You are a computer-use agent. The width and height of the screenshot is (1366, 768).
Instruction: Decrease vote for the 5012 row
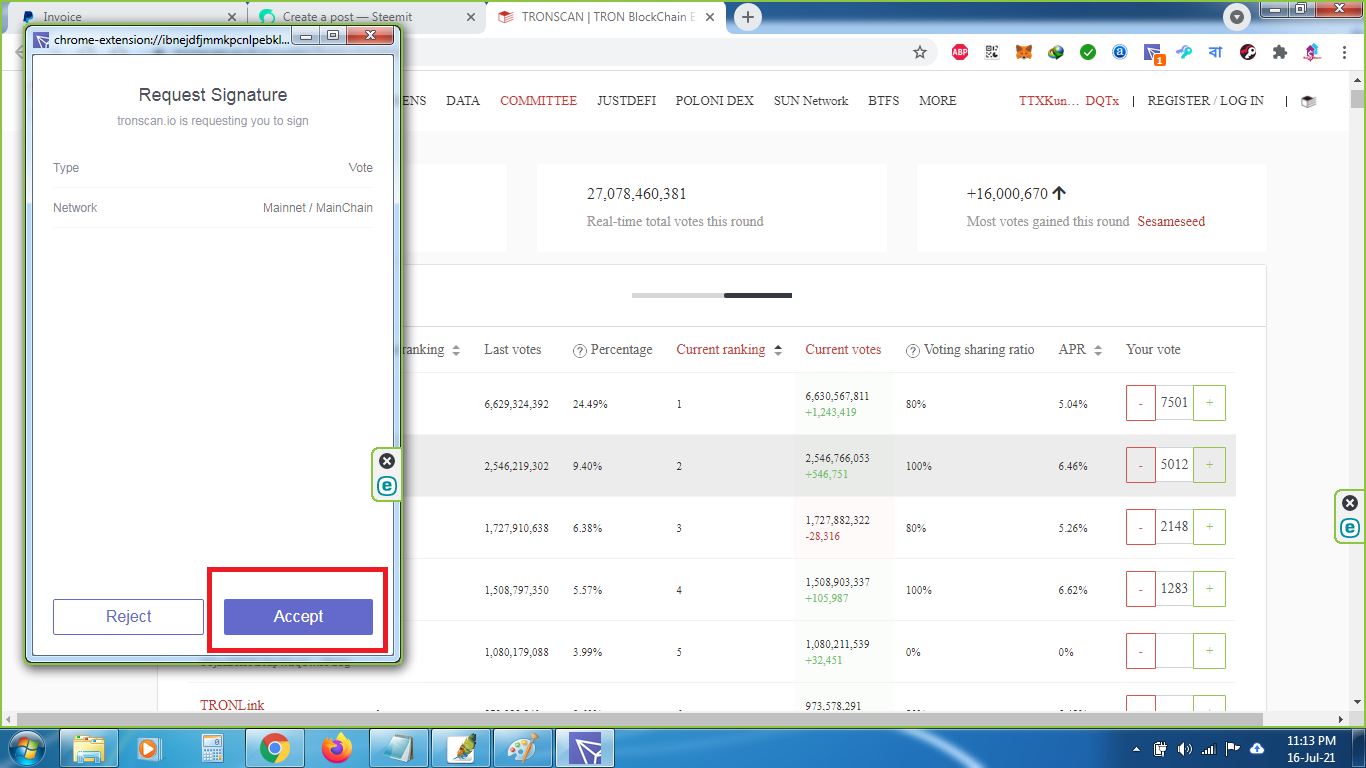point(1141,465)
